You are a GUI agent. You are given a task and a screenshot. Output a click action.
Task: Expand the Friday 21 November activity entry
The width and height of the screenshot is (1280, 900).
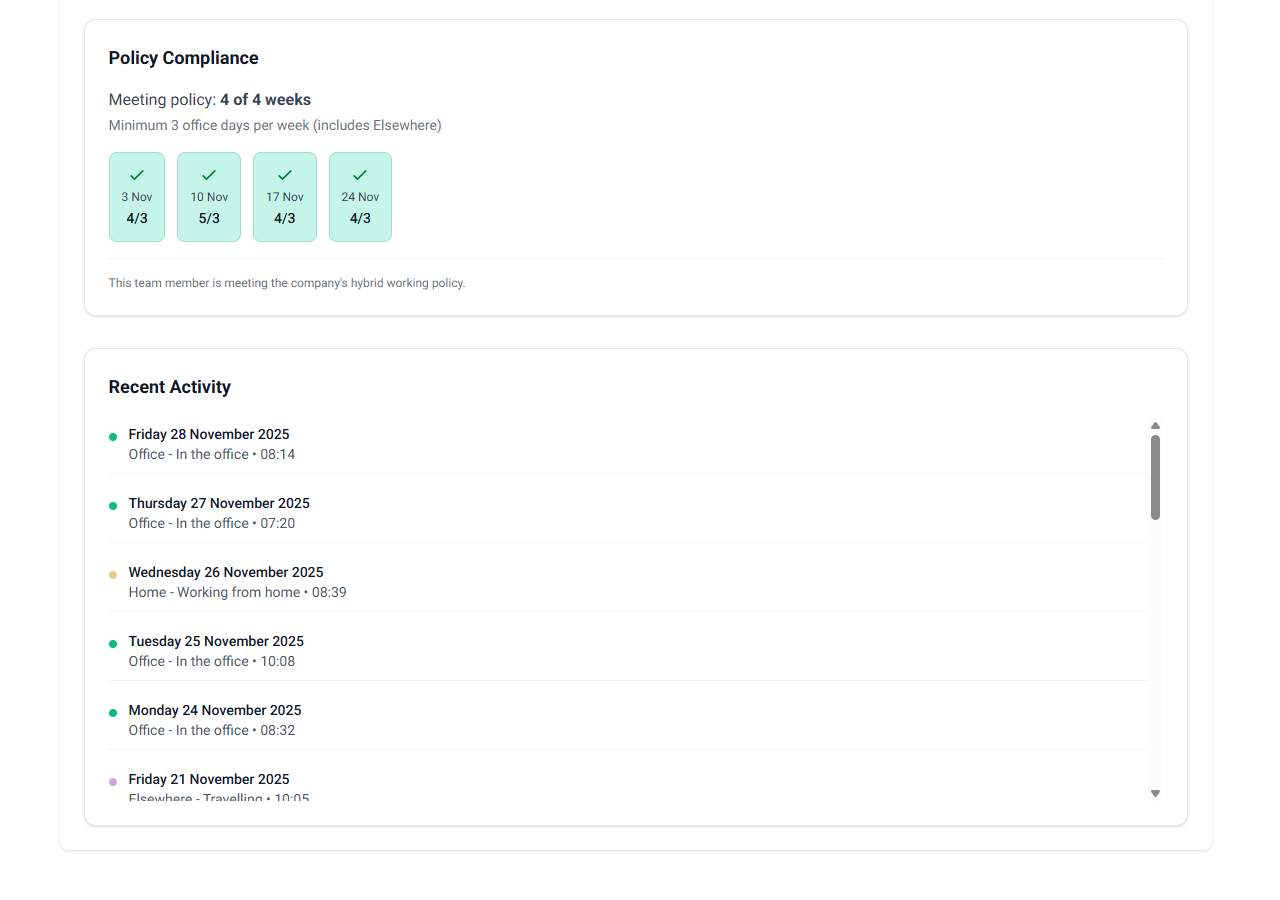click(x=209, y=779)
